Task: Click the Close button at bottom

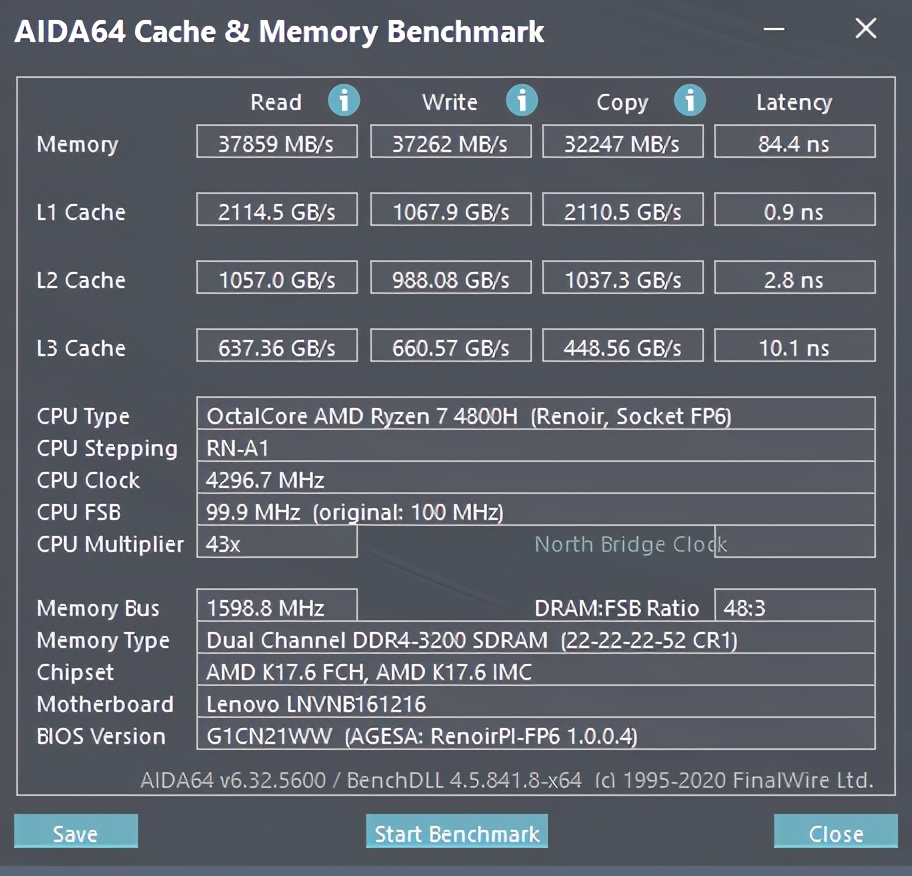Action: point(835,833)
